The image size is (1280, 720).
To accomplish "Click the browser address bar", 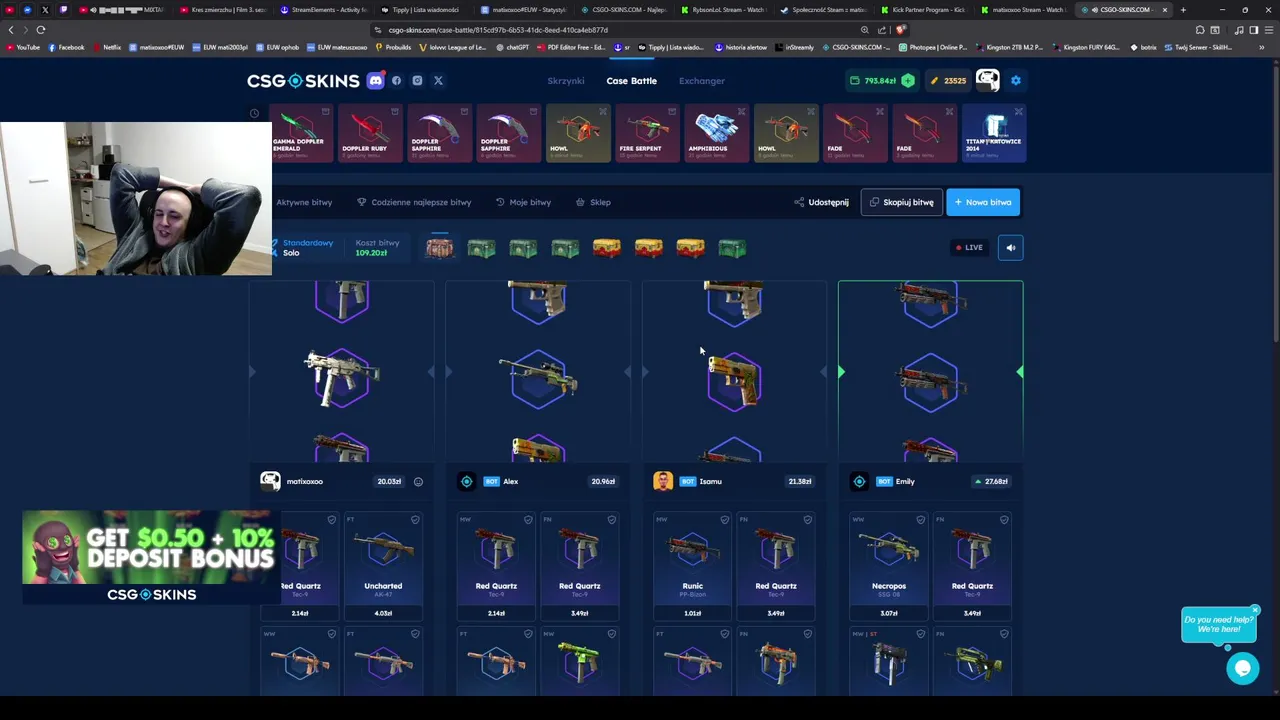I will click(x=620, y=30).
